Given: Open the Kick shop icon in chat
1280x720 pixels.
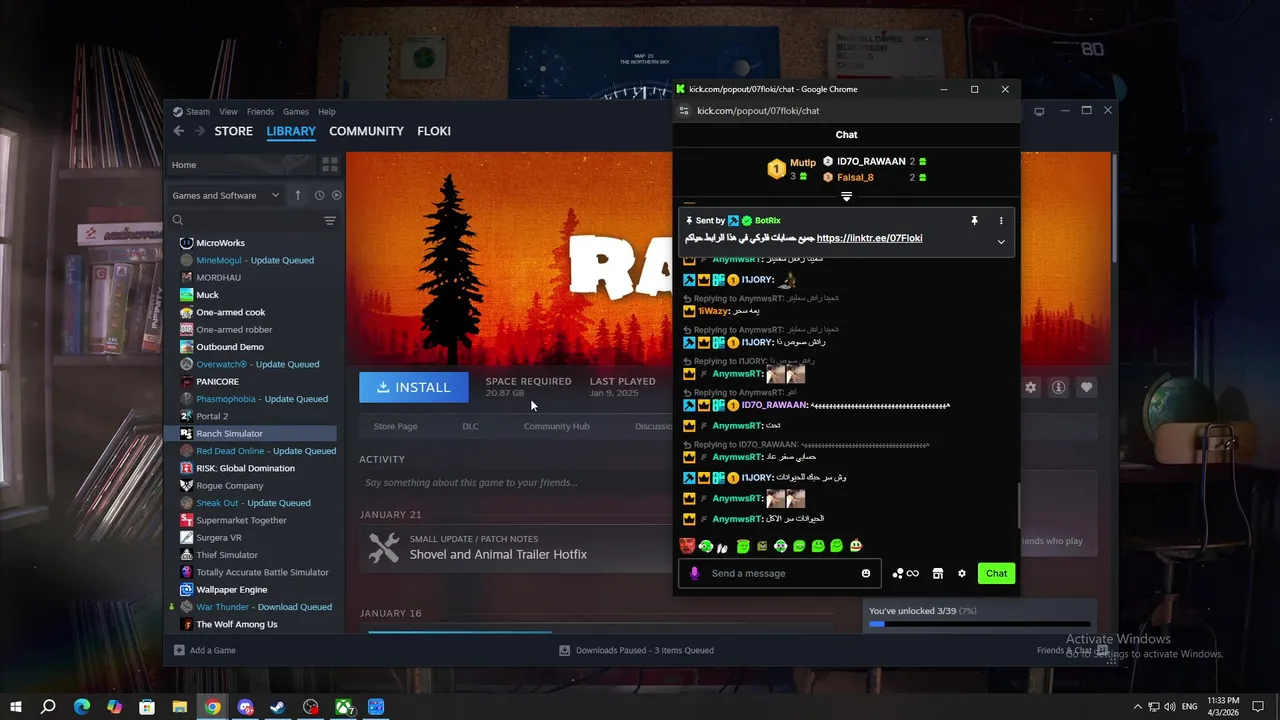Looking at the screenshot, I should click(x=938, y=573).
